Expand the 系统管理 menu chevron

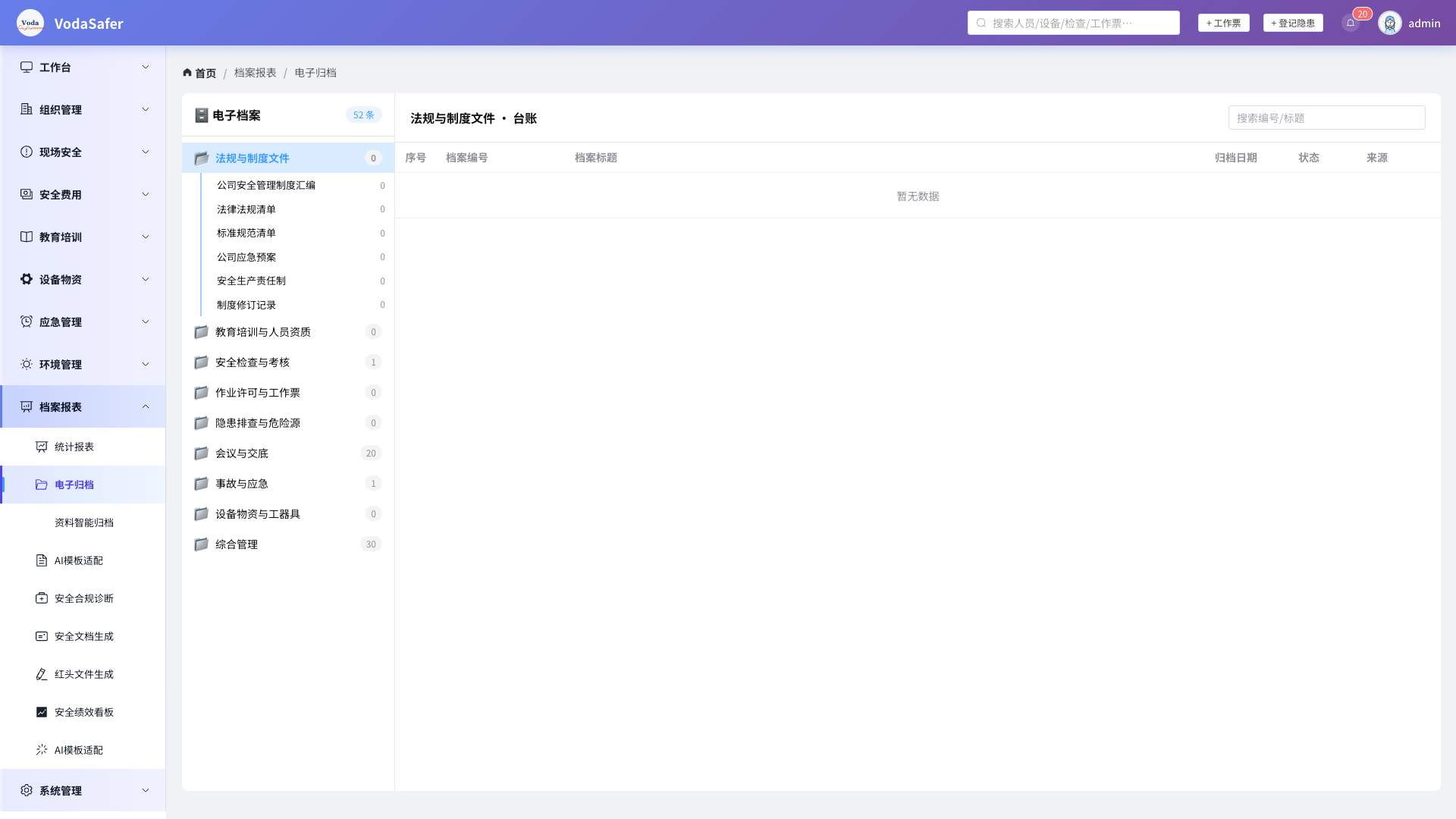coord(146,790)
